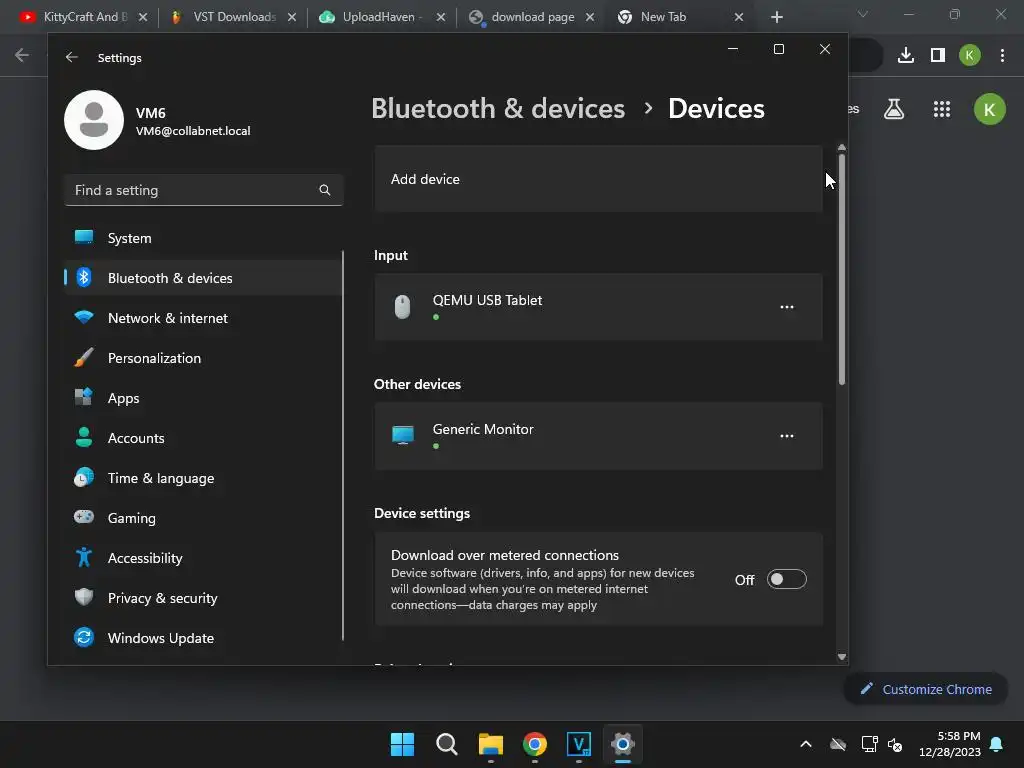Screen dimensions: 1024x768
Task: Click the Chrome taskbar icon
Action: click(535, 744)
